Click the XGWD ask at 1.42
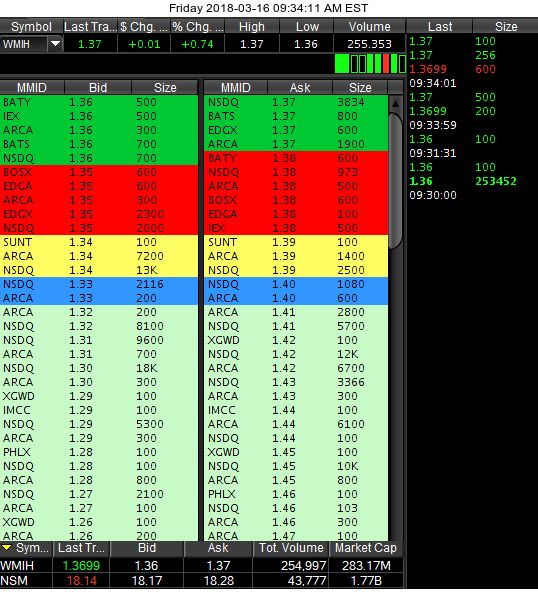The width and height of the screenshot is (538, 592). (x=296, y=340)
